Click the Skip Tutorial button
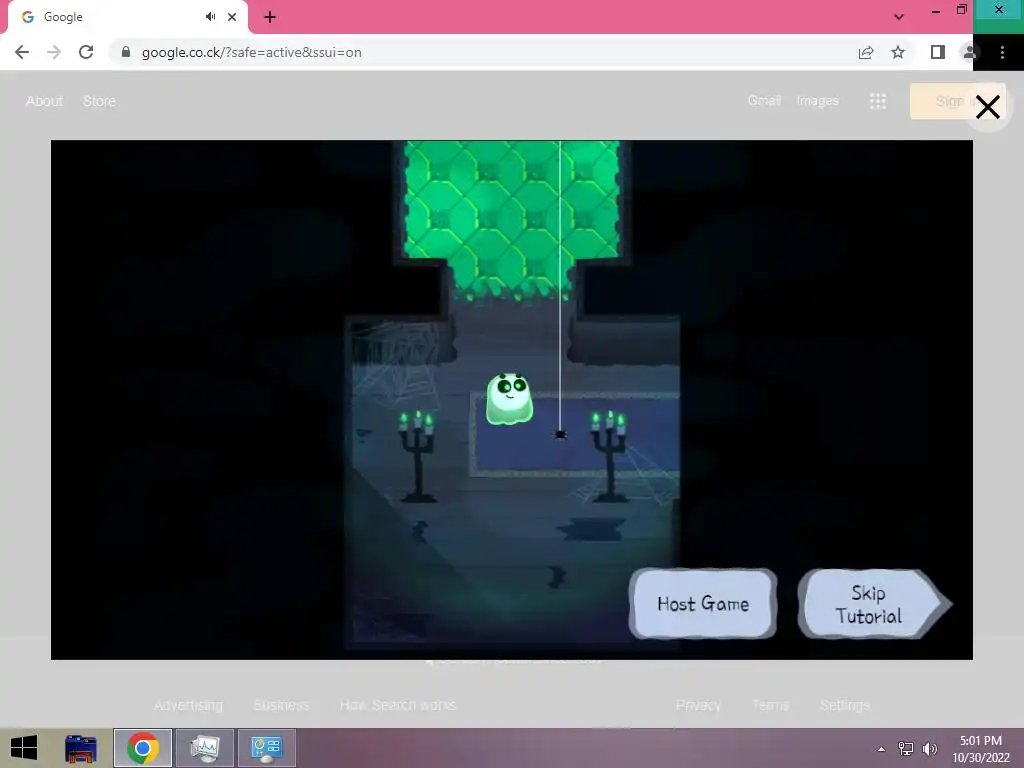Screen dimensions: 1024x768 pos(874,604)
